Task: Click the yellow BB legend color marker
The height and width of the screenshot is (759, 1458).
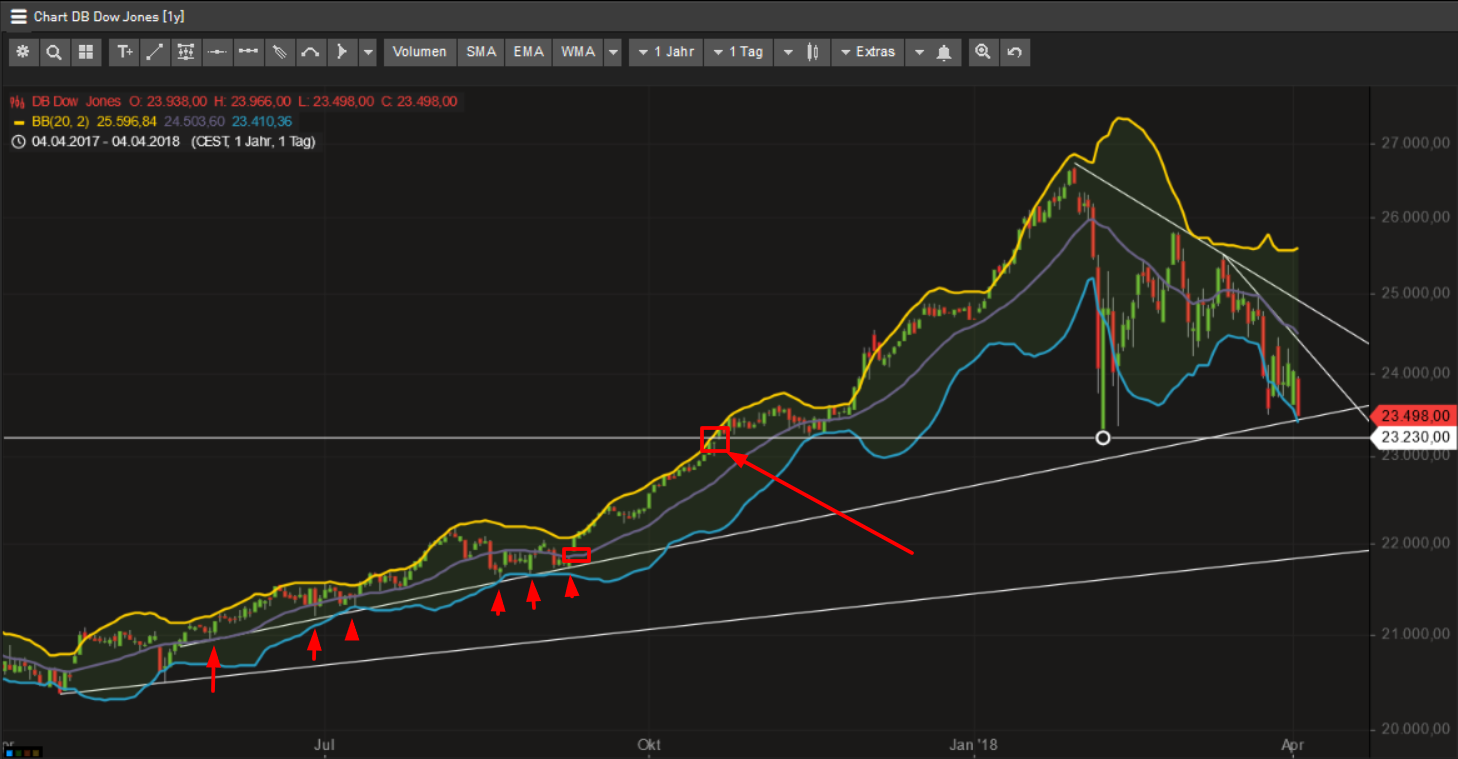Action: coord(18,121)
